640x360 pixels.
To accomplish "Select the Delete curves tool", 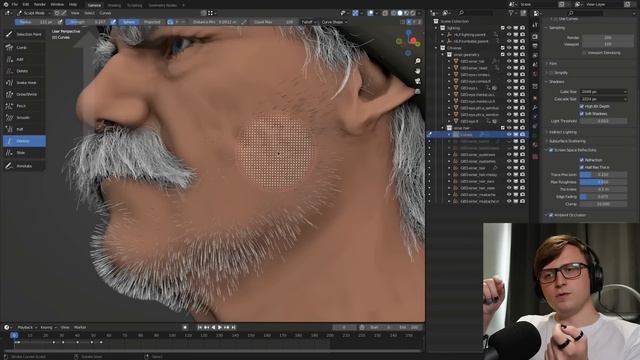I will 24,71.
